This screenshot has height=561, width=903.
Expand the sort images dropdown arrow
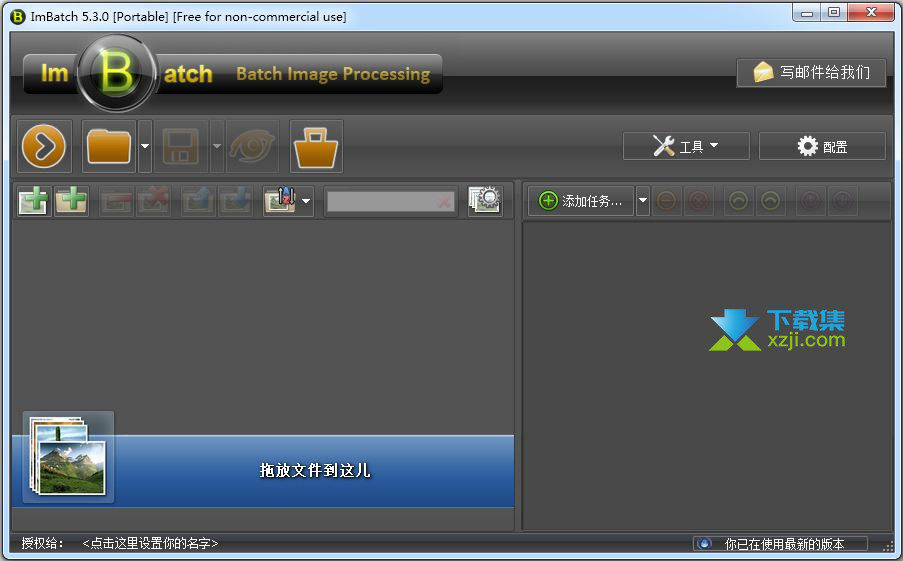click(306, 201)
